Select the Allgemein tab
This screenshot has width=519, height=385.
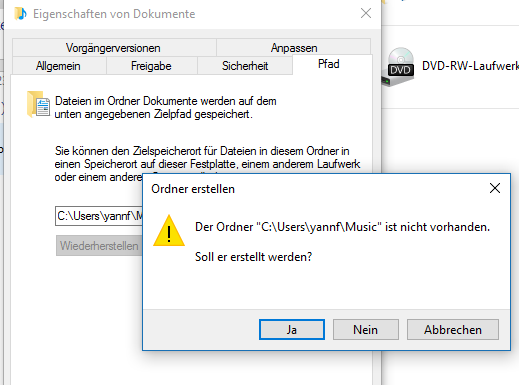[59, 66]
